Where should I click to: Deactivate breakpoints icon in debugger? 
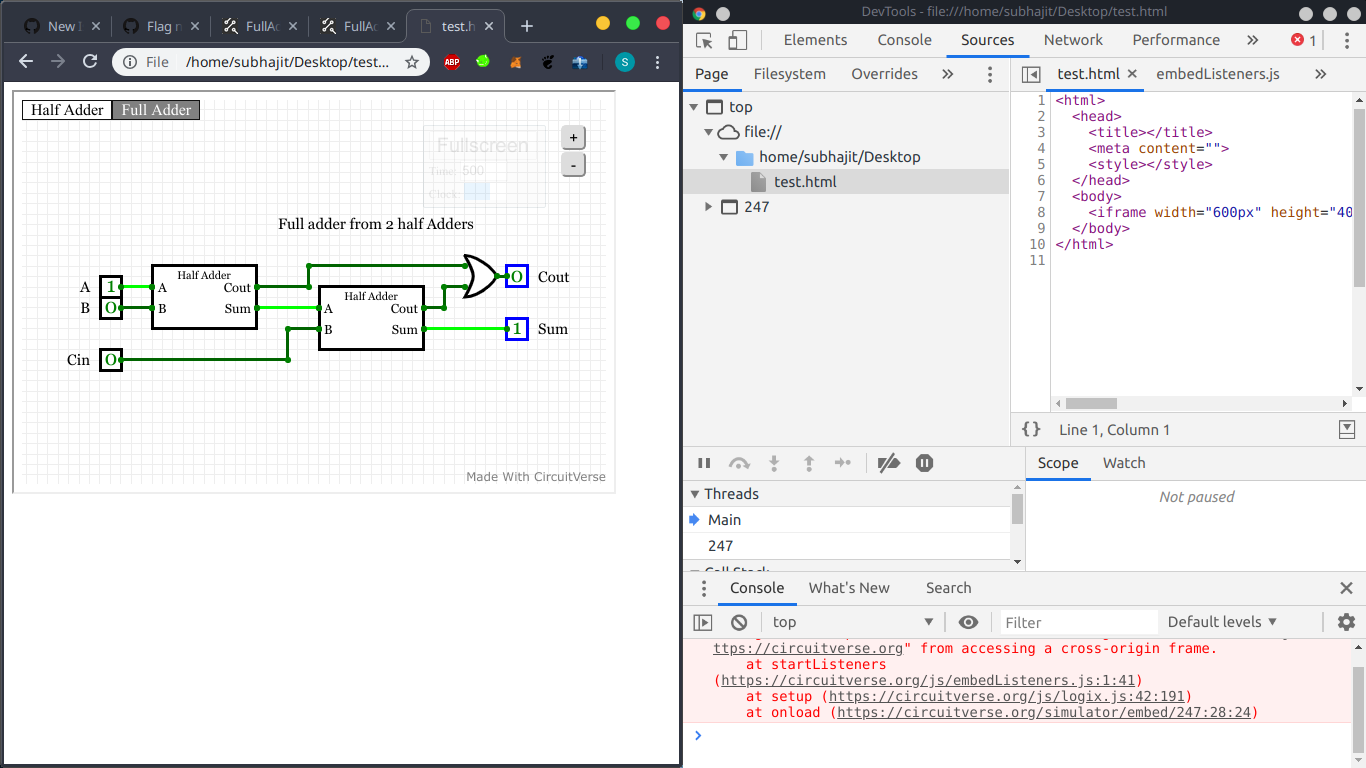coord(888,463)
